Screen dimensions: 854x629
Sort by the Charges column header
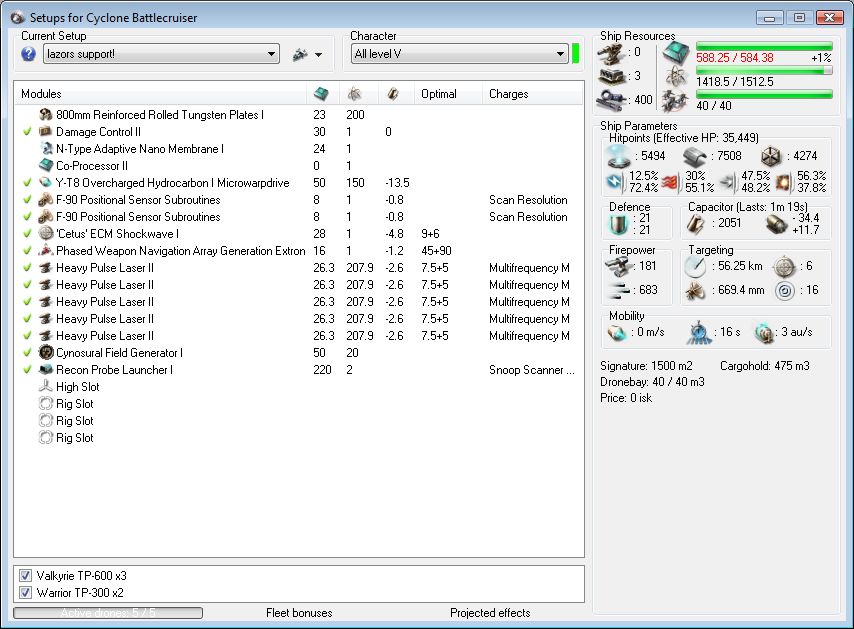click(x=533, y=94)
